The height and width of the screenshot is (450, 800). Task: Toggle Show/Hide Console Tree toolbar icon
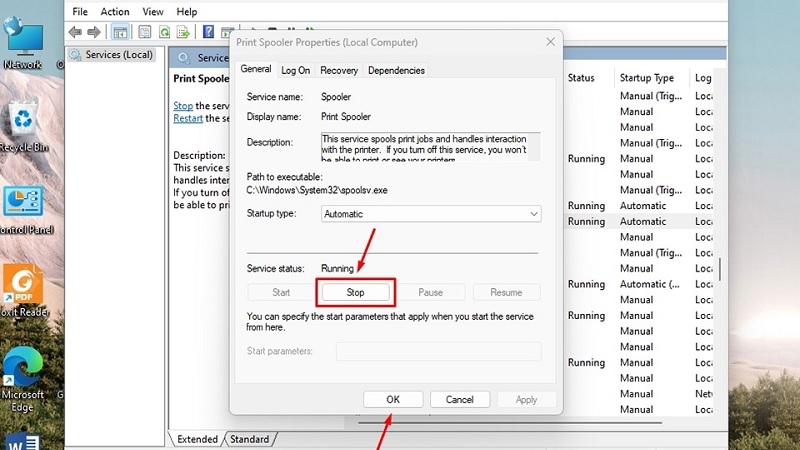[x=120, y=32]
